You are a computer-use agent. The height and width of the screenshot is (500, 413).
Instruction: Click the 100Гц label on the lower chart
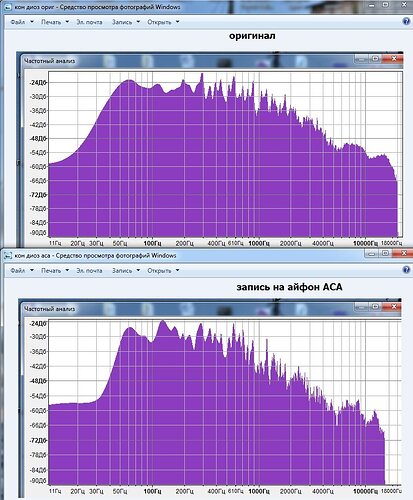tap(152, 491)
